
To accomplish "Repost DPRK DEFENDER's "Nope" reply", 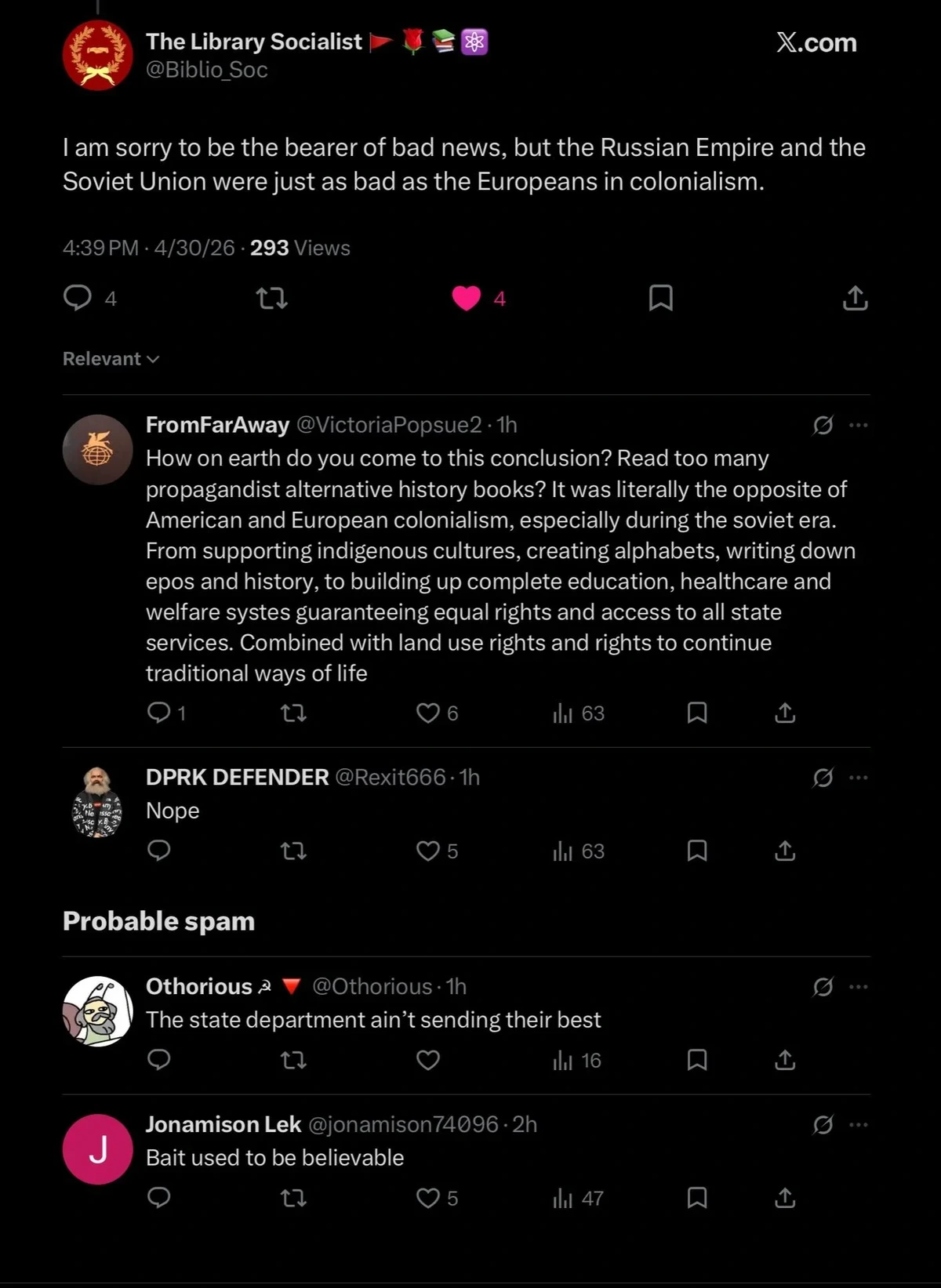I will tap(293, 851).
